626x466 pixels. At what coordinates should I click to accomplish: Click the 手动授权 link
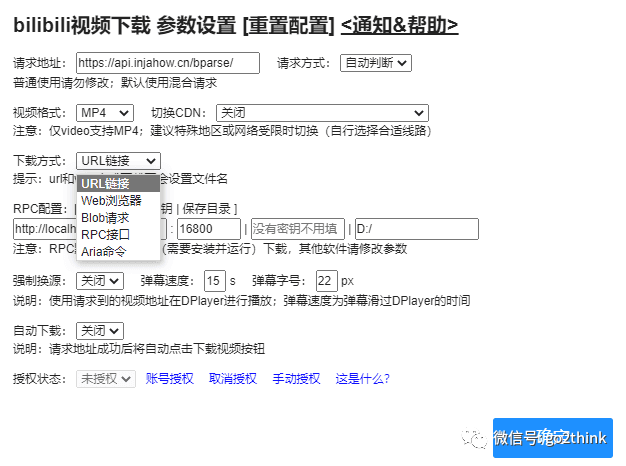(x=296, y=379)
